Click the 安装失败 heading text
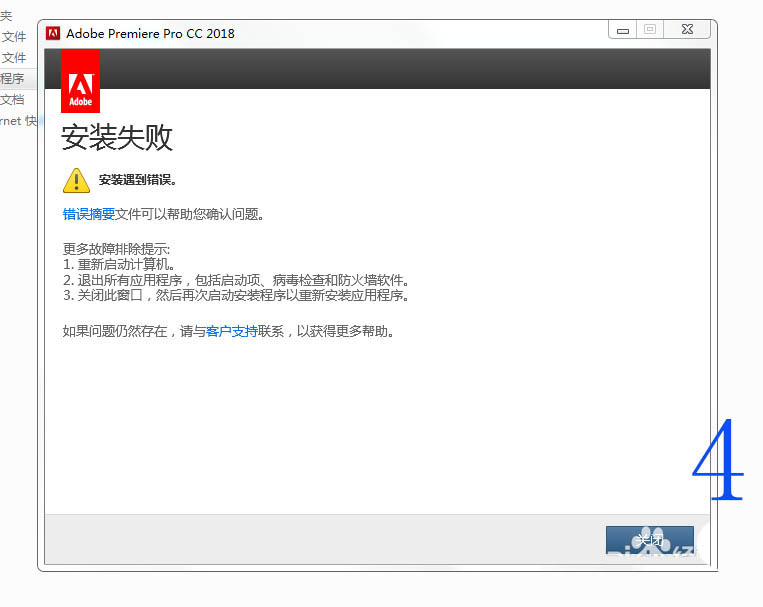This screenshot has height=607, width=763. point(117,137)
